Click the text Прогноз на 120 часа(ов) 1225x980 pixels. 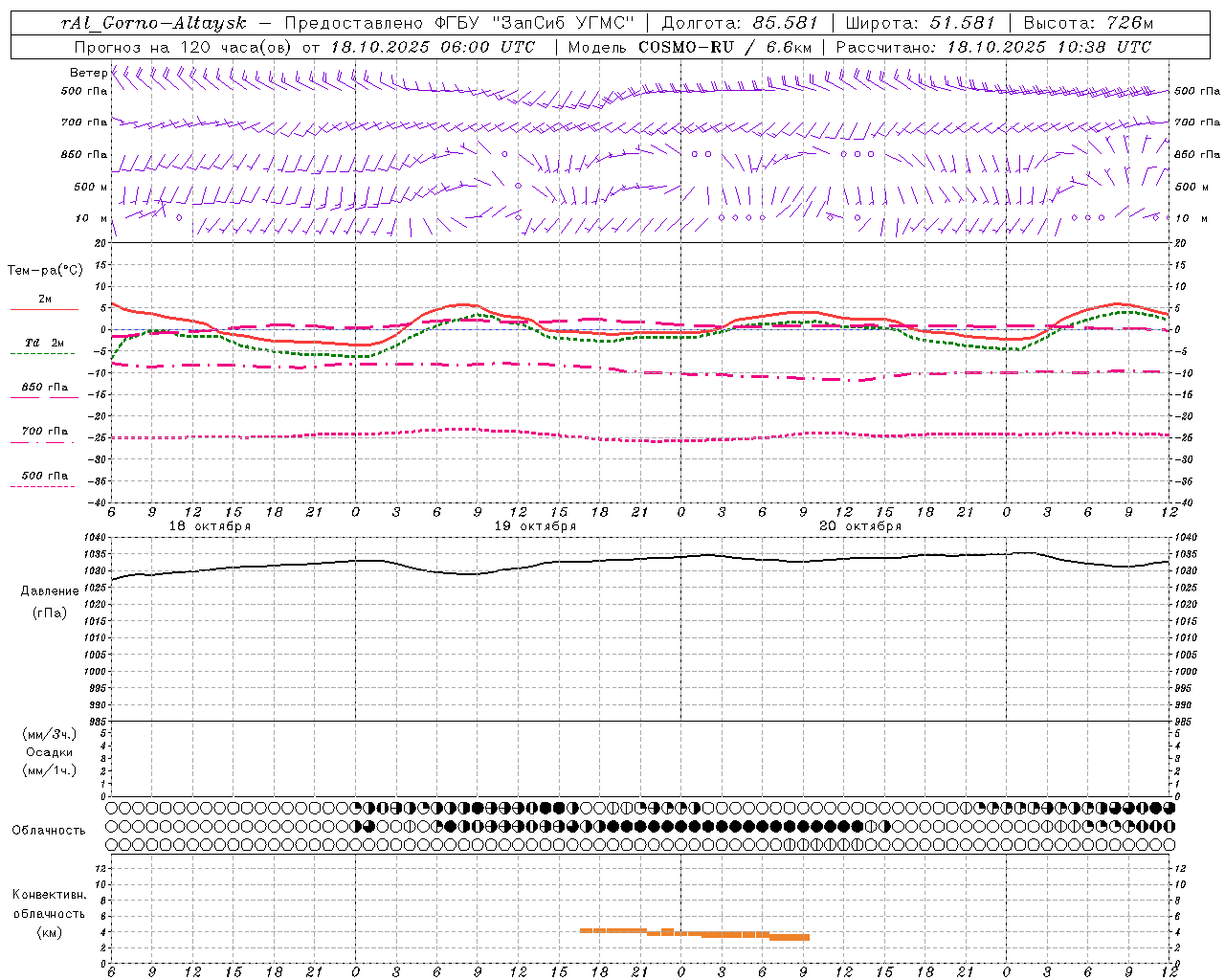184,46
